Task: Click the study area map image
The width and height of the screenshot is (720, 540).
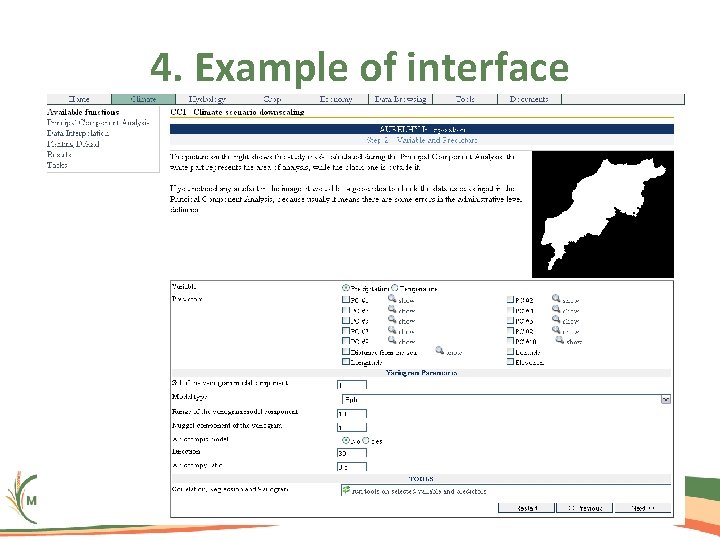Action: pos(602,214)
